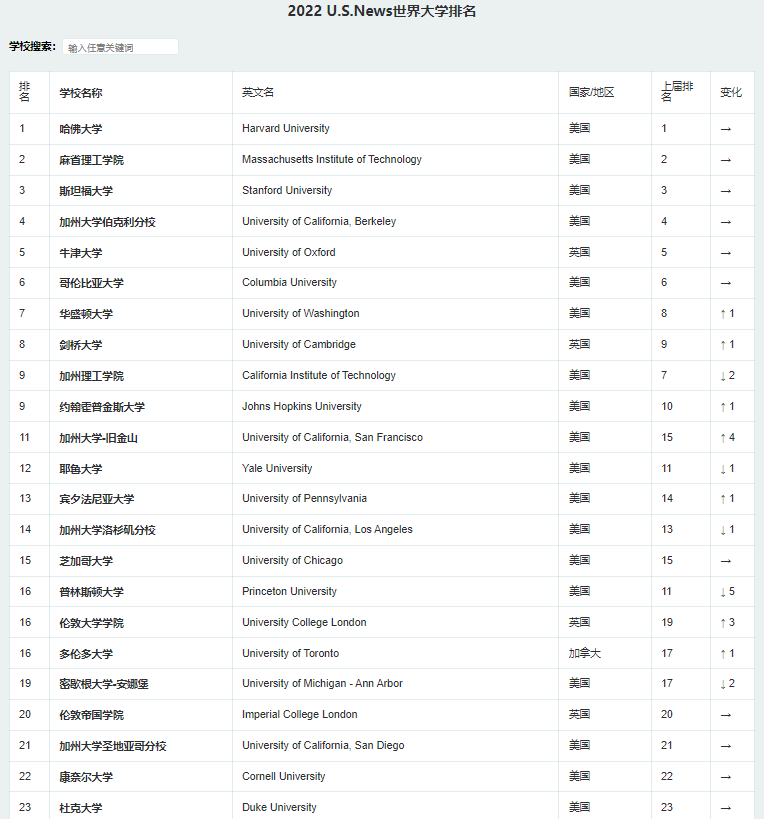Click Massachusetts Institute of Technology
Image resolution: width=764 pixels, height=819 pixels.
click(332, 159)
